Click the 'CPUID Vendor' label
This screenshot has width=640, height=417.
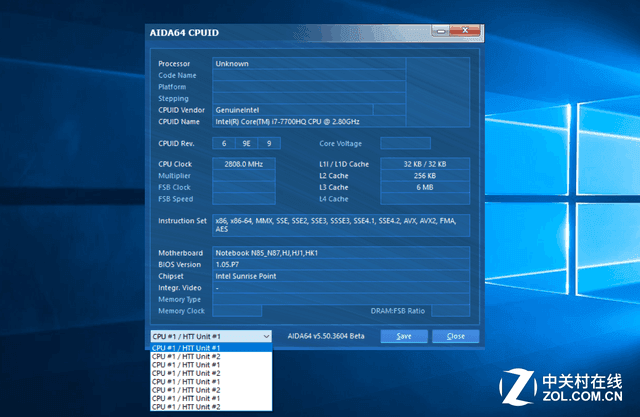[182, 110]
